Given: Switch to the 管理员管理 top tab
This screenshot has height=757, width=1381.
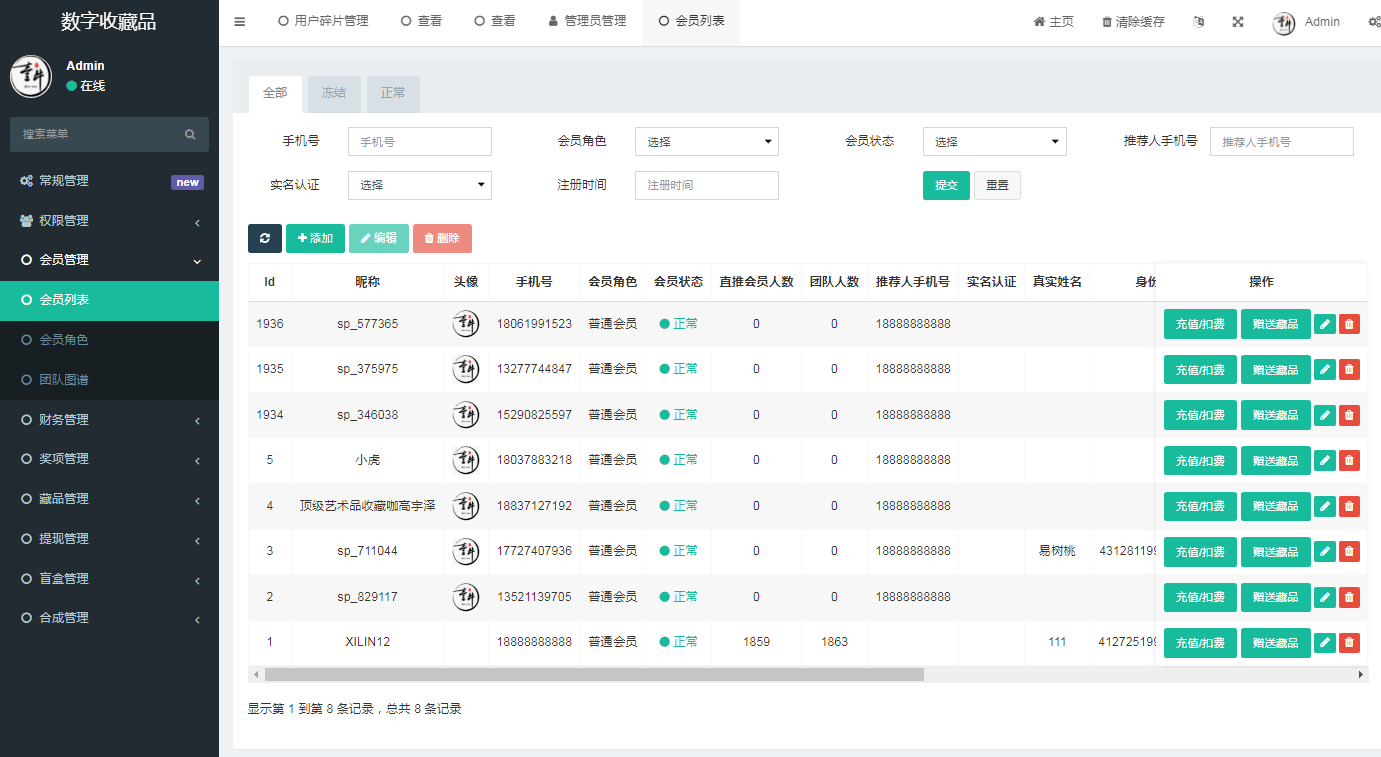Looking at the screenshot, I should pos(587,21).
